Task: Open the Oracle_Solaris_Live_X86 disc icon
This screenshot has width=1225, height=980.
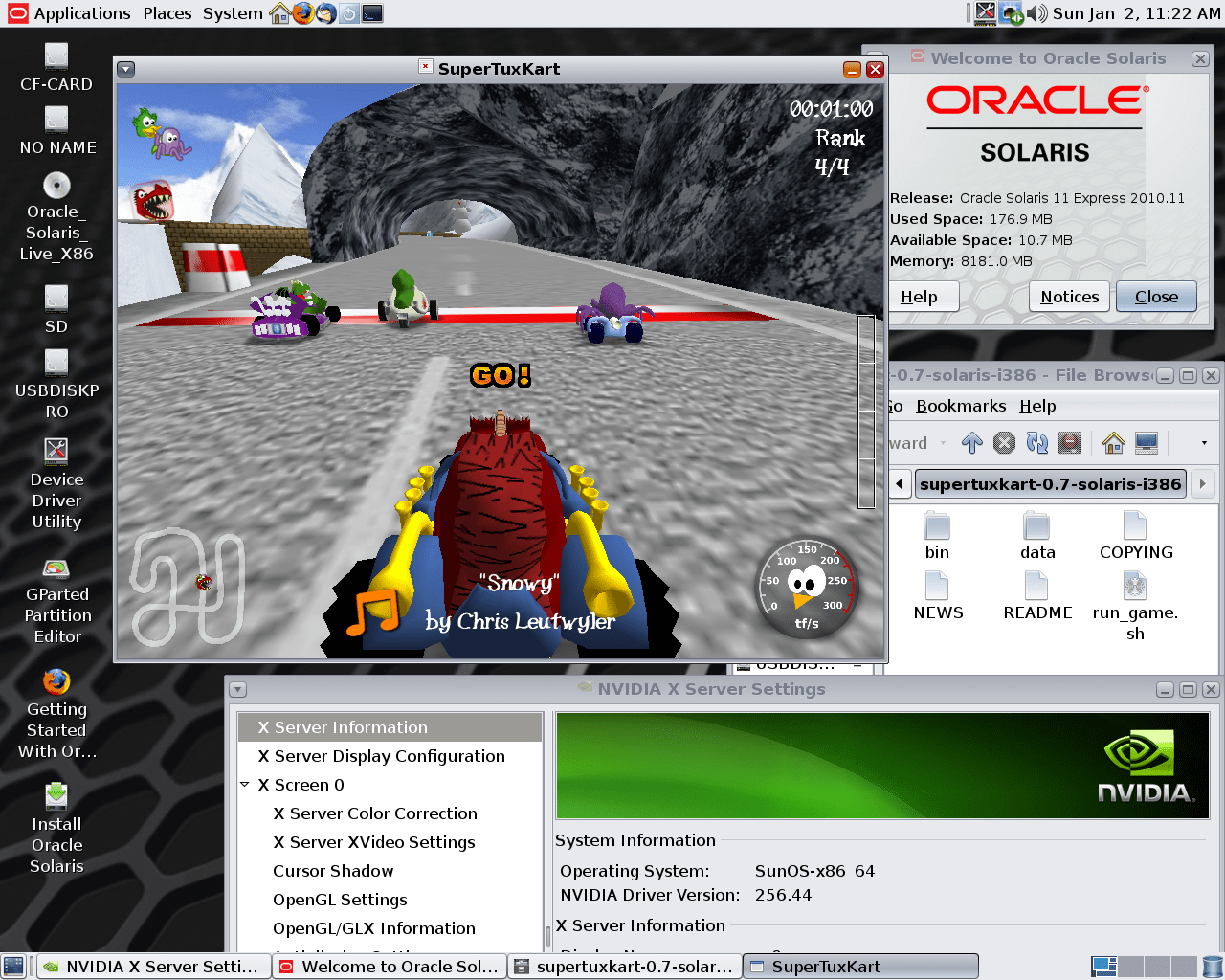Action: 56,217
